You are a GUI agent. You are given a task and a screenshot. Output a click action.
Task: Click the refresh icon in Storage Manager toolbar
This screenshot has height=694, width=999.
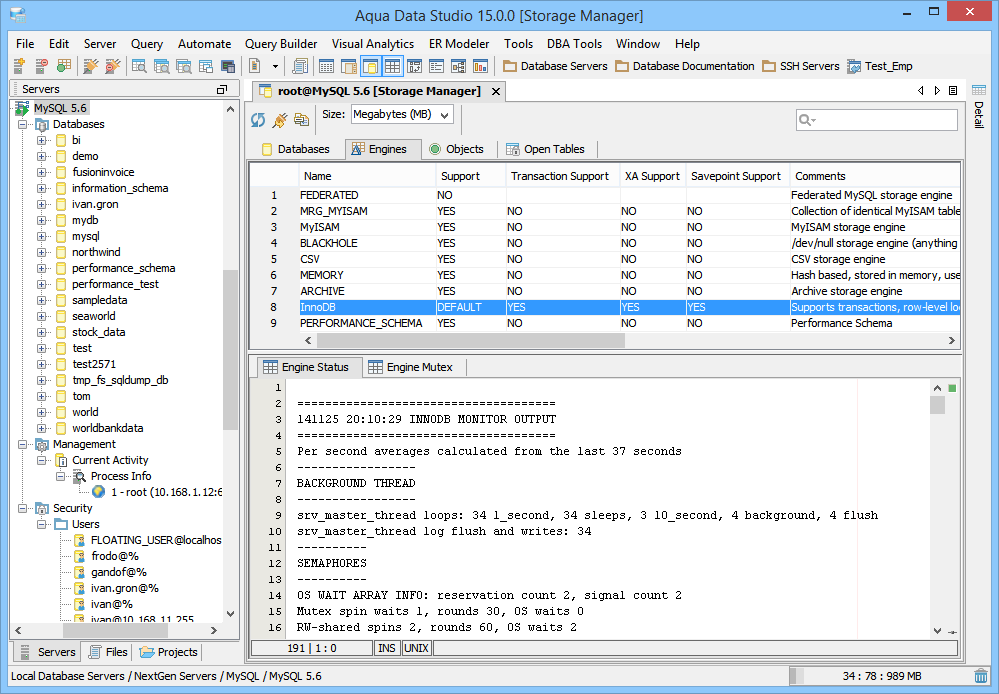258,120
